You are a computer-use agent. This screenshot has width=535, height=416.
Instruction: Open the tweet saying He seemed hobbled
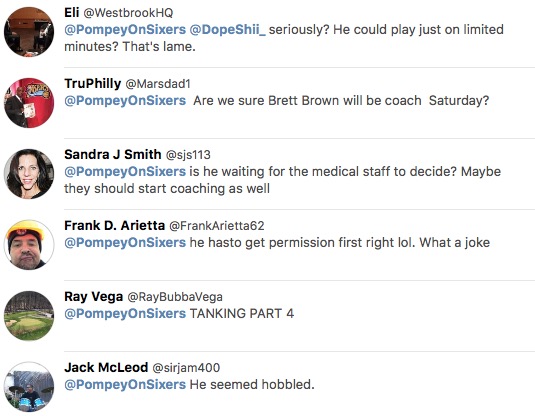click(252, 385)
